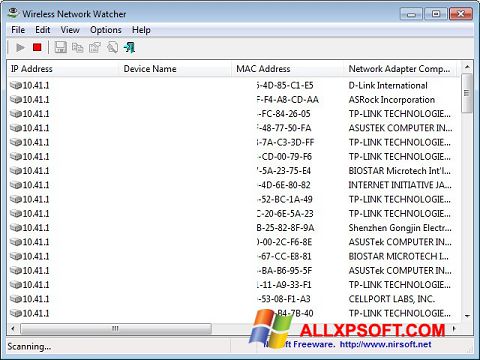Select the device icon in the BIOSTAR MICROTECH I... row

point(16,256)
